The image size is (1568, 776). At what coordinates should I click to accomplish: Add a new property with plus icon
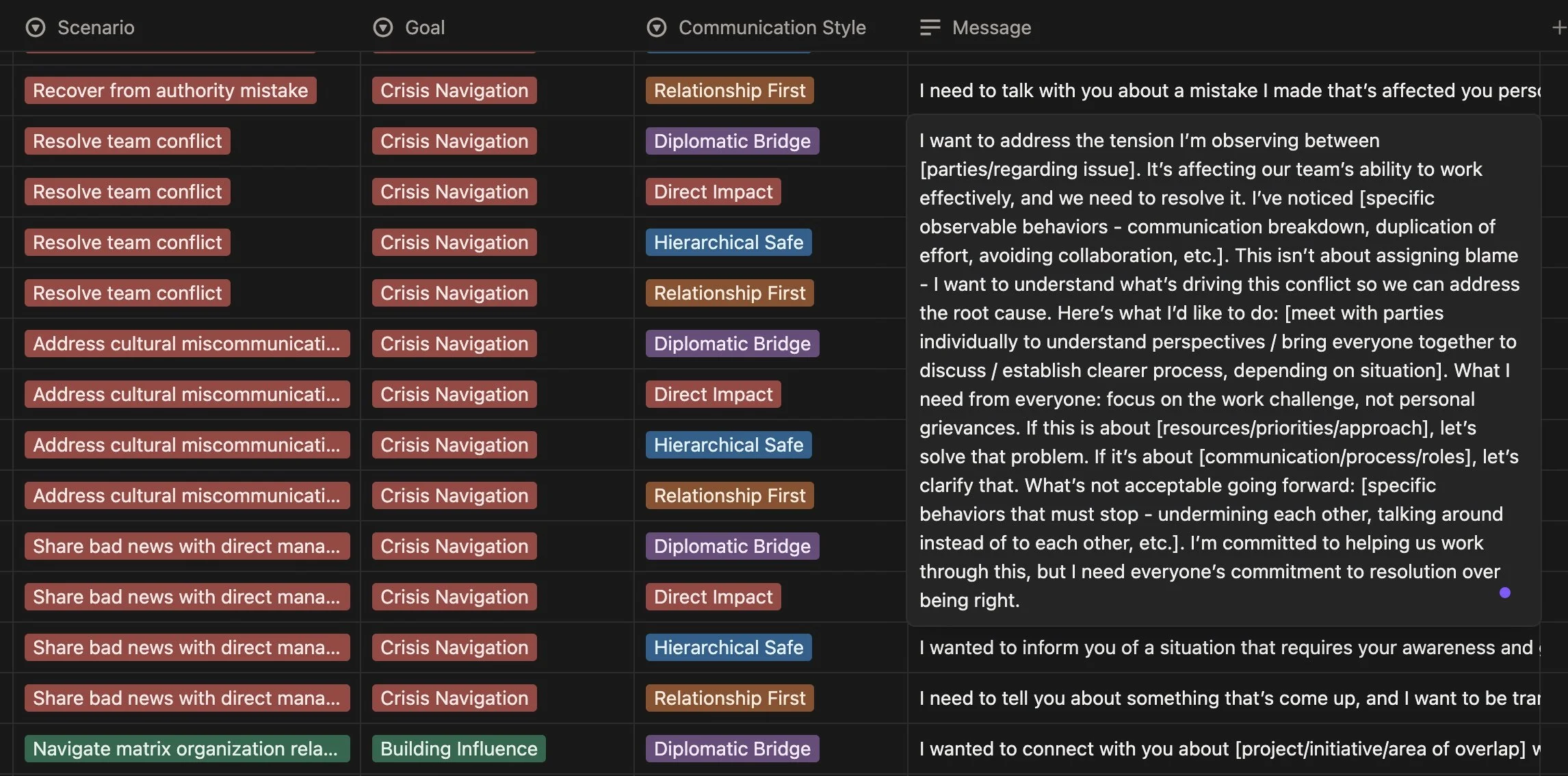(x=1559, y=27)
